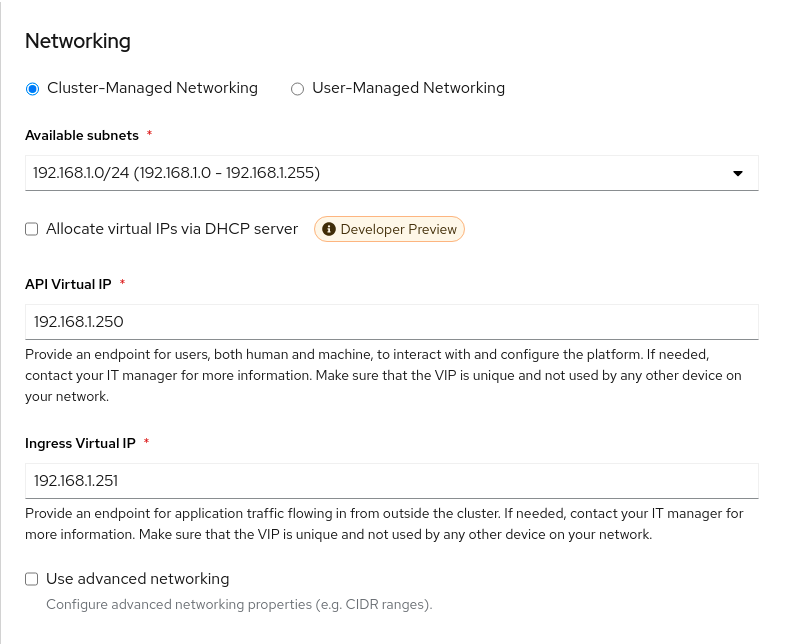This screenshot has height=644, width=803.
Task: Click the info icon in Developer Preview badge
Action: click(329, 229)
